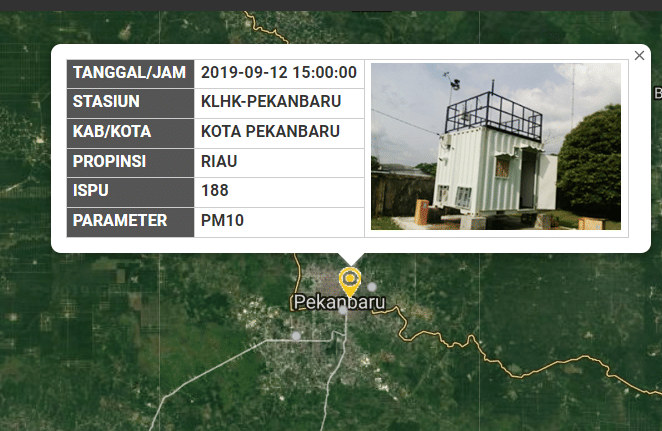
Task: Click the gray marker southwest of Pekanbaru
Action: 296,336
